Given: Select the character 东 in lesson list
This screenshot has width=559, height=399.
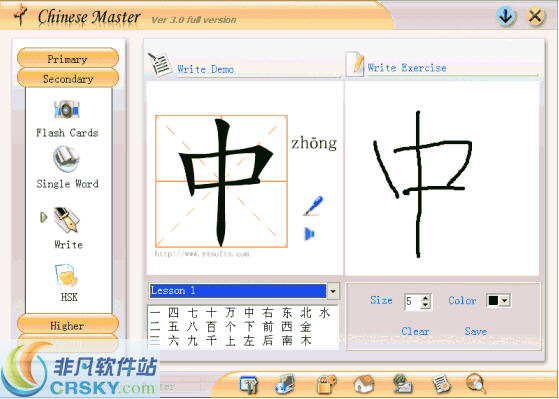Looking at the screenshot, I should pos(287,313).
